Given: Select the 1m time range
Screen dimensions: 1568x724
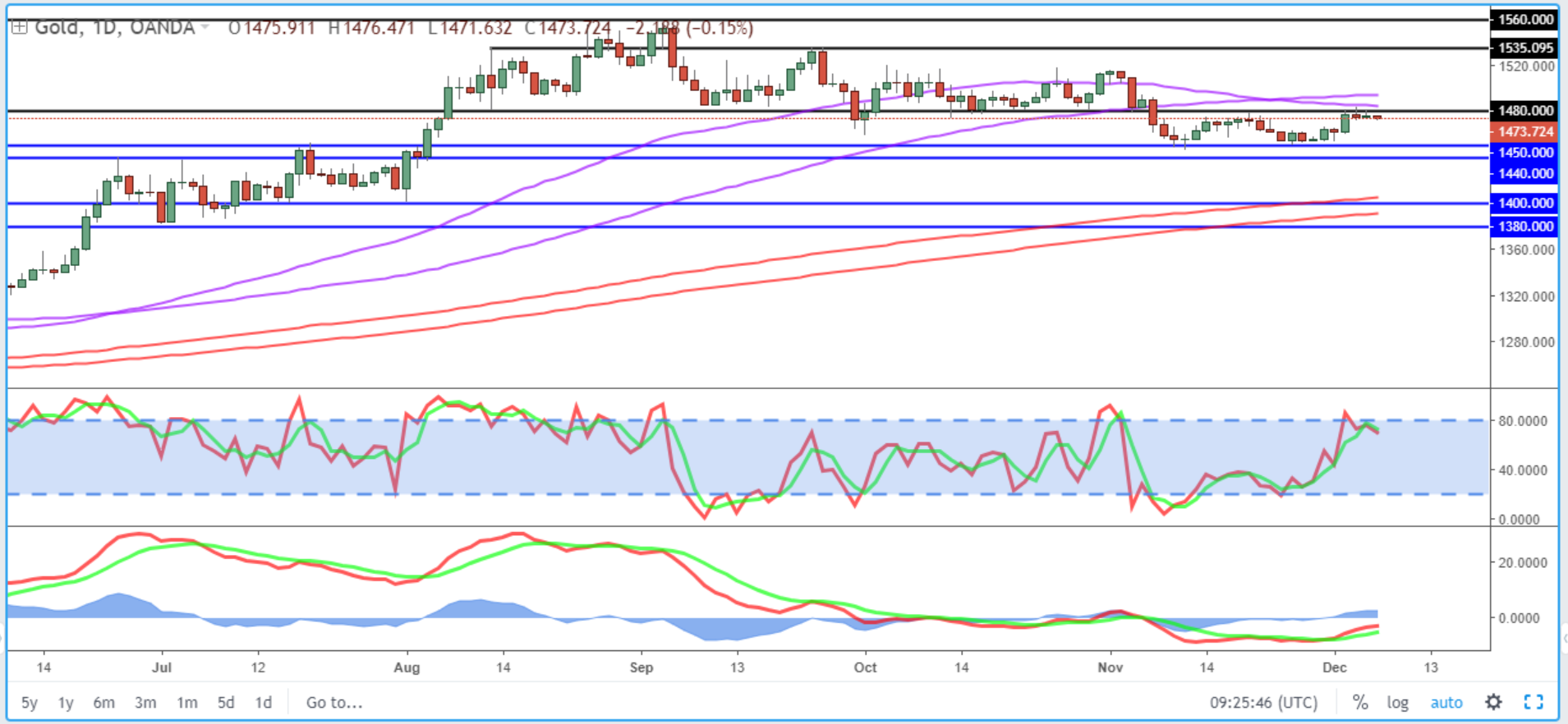Looking at the screenshot, I should 187,703.
